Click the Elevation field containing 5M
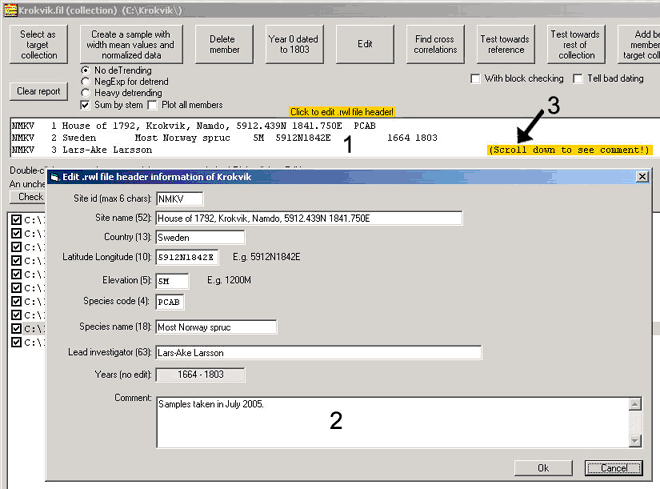This screenshot has width=660, height=489. [172, 281]
